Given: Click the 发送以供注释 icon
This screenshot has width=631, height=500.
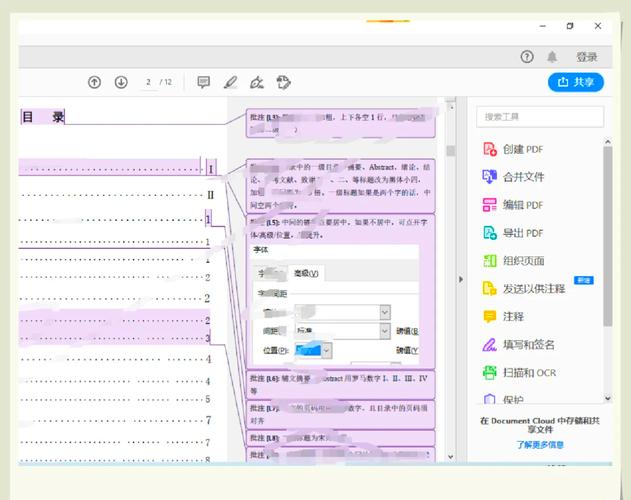Looking at the screenshot, I should 489,288.
